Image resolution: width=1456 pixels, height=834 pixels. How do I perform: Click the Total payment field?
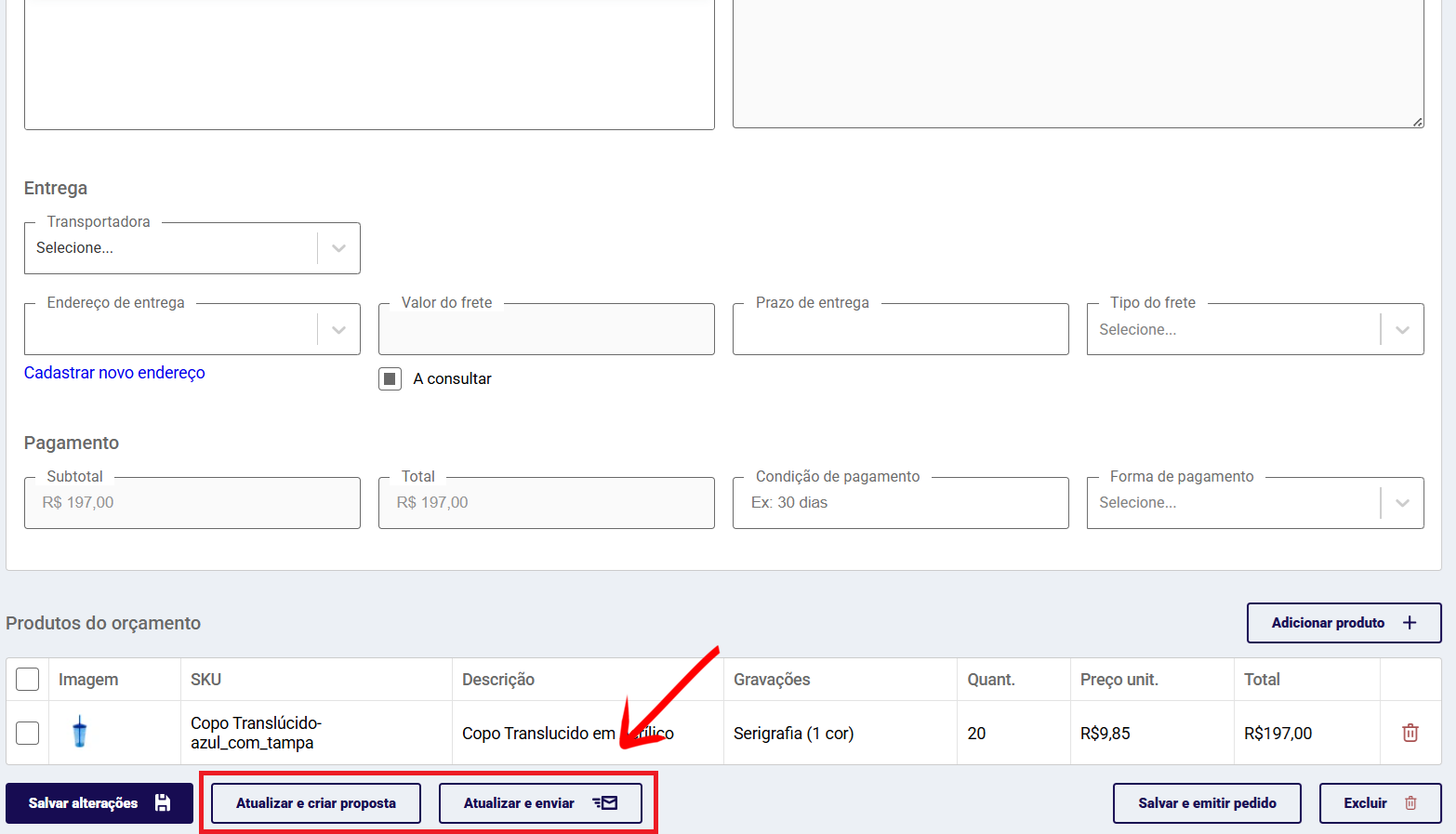tap(547, 503)
